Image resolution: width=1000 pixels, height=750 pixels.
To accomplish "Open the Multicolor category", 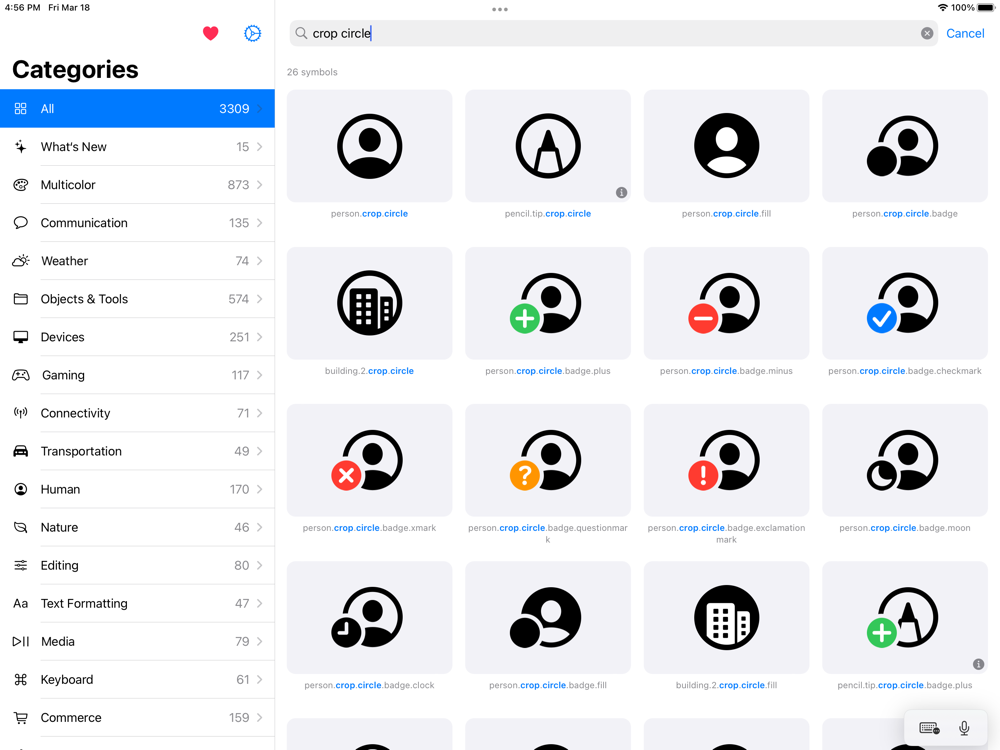I will tap(137, 185).
